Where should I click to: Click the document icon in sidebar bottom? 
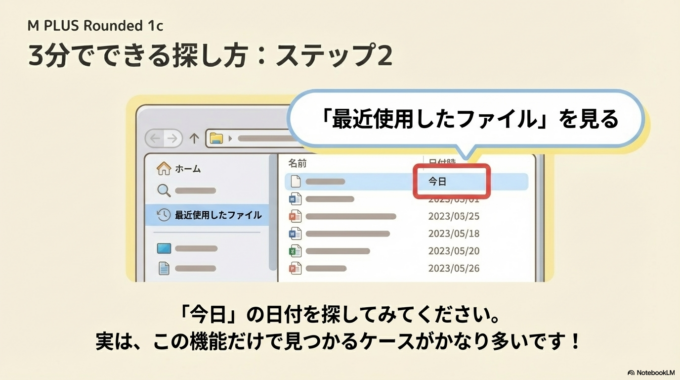(164, 269)
